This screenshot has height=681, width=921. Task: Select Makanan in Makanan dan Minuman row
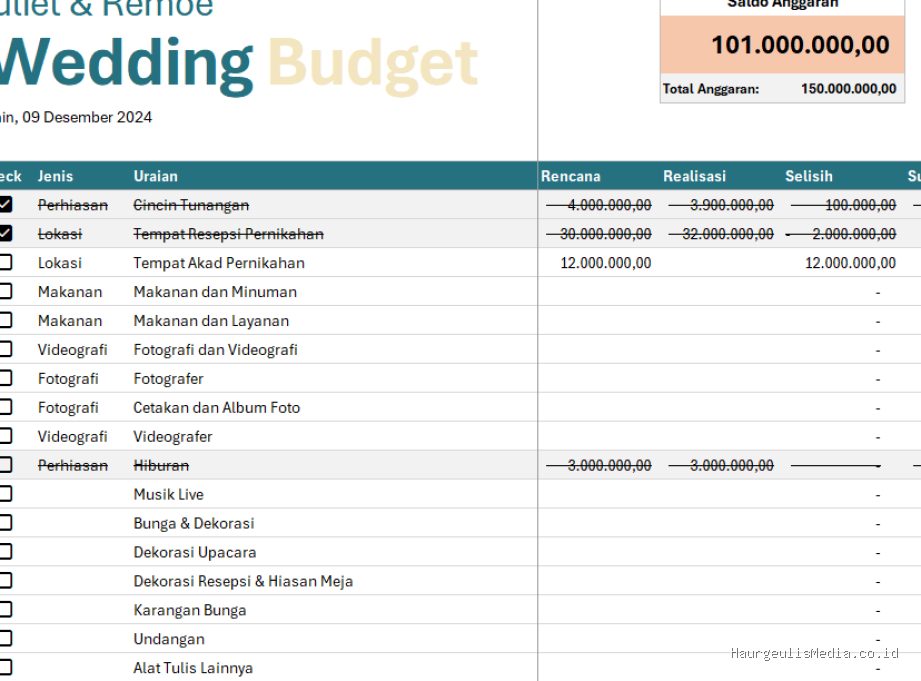70,291
